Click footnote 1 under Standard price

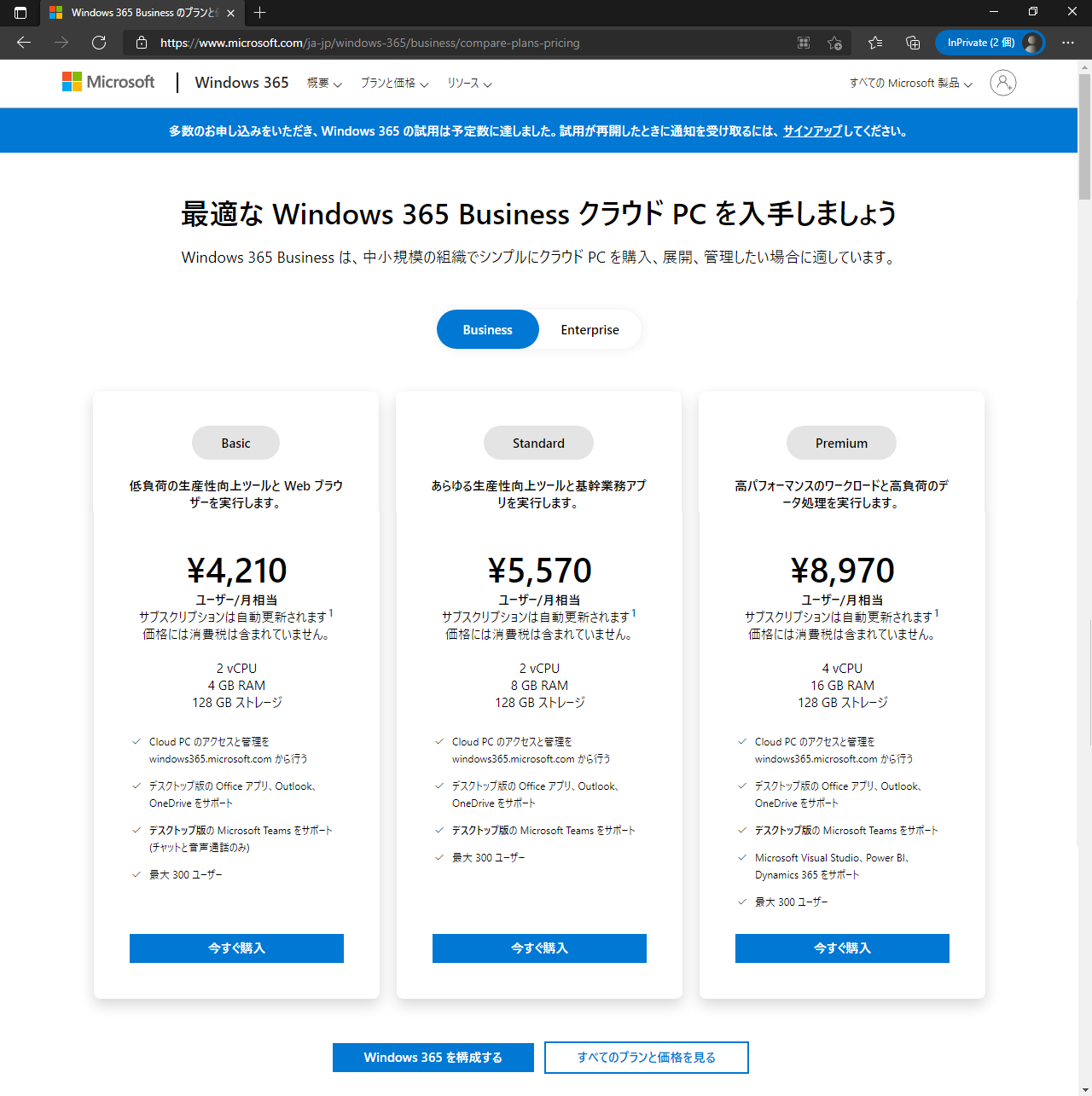tap(634, 613)
